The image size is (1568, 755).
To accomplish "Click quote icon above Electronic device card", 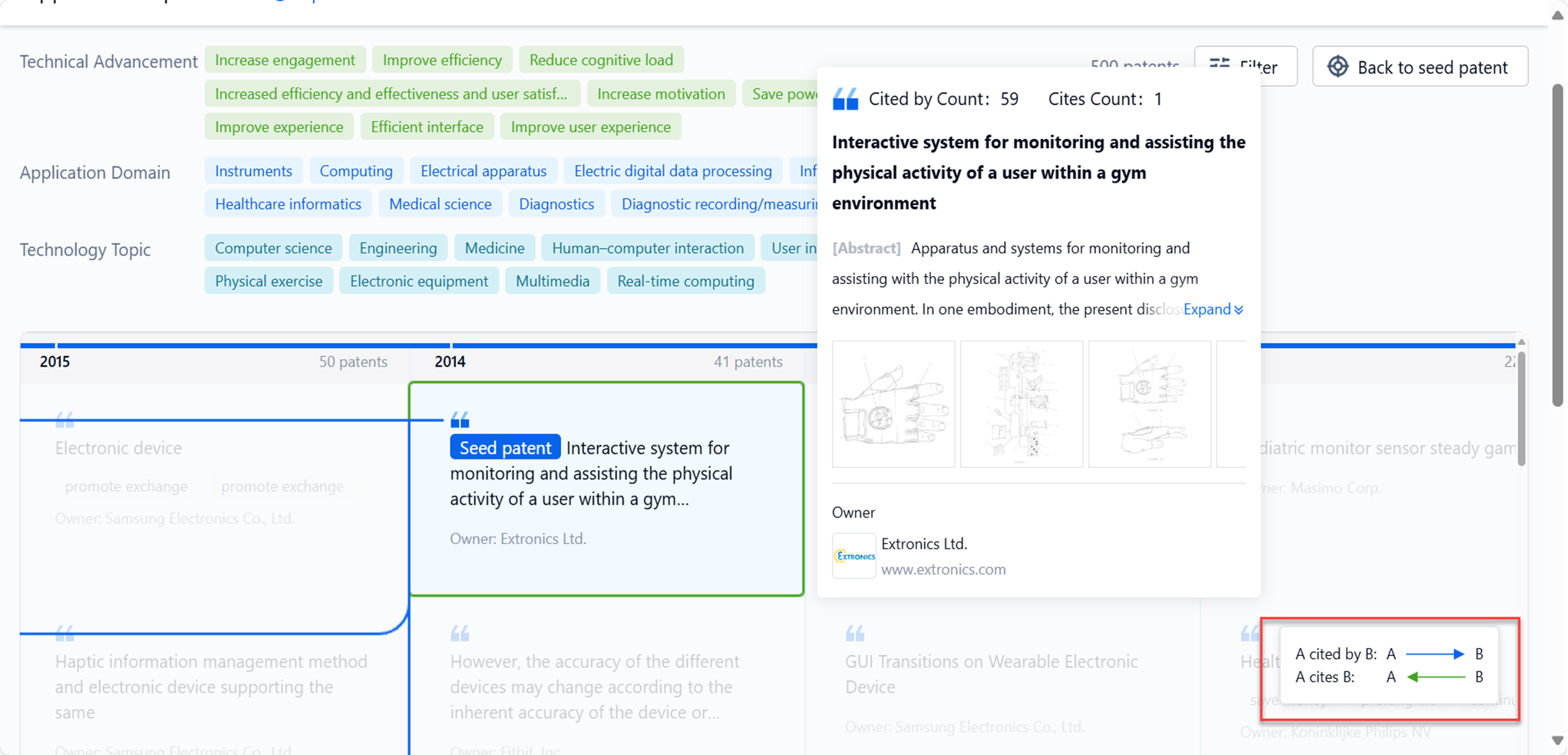I will coord(64,420).
